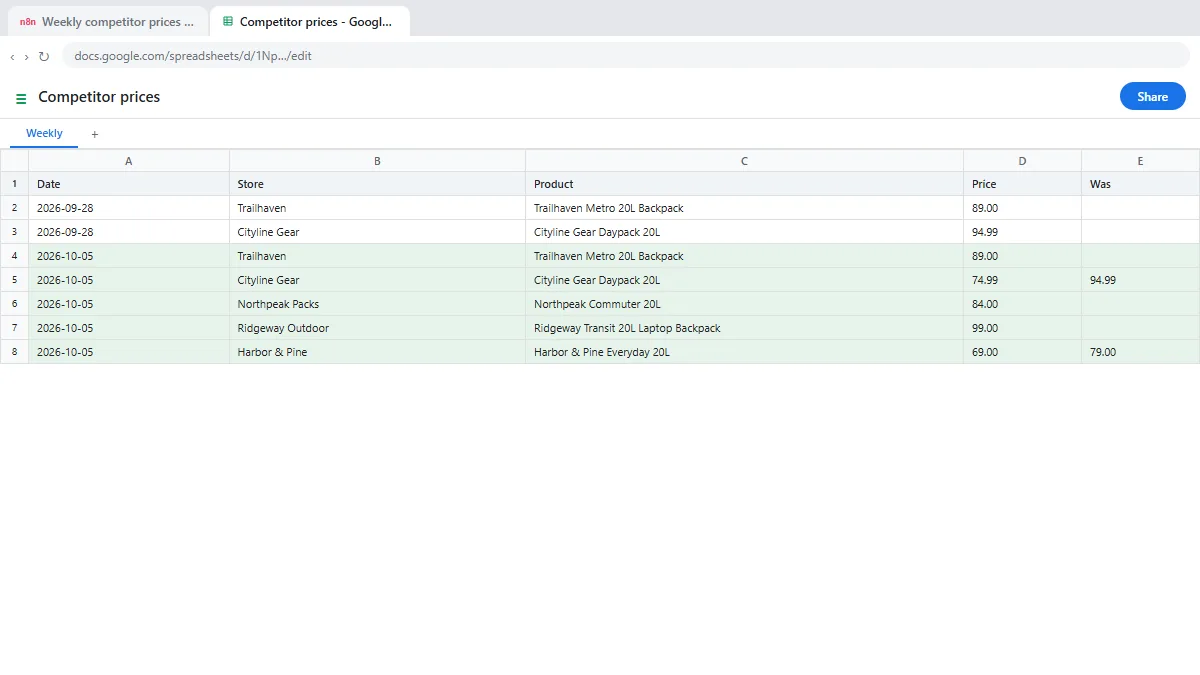
Task: Select price cell 99.00
Action: tap(1022, 328)
